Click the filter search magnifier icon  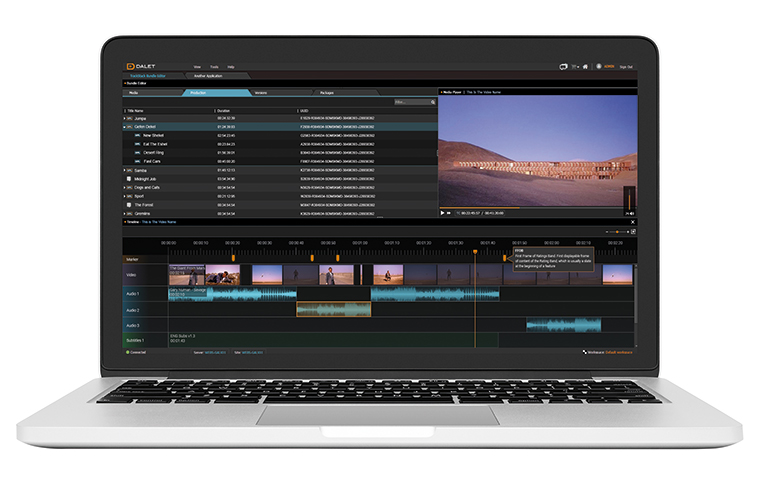pos(431,102)
